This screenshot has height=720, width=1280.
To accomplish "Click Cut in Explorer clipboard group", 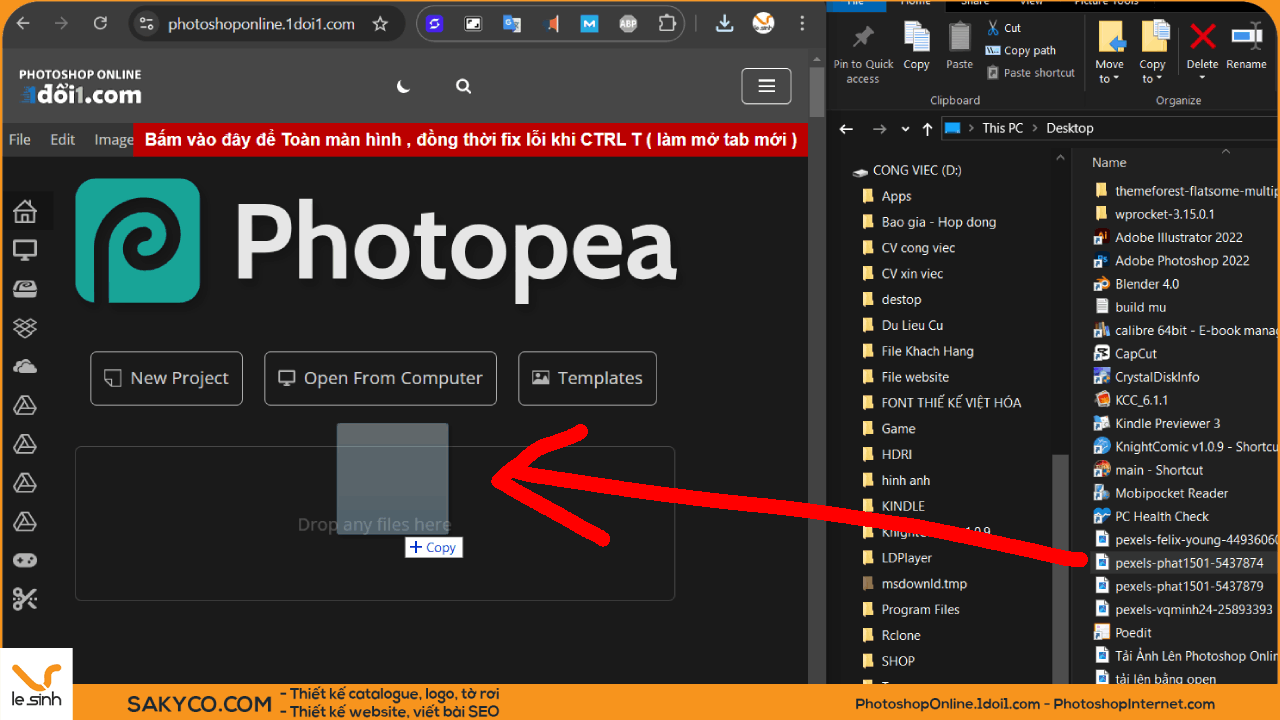I will pyautogui.click(x=1004, y=28).
